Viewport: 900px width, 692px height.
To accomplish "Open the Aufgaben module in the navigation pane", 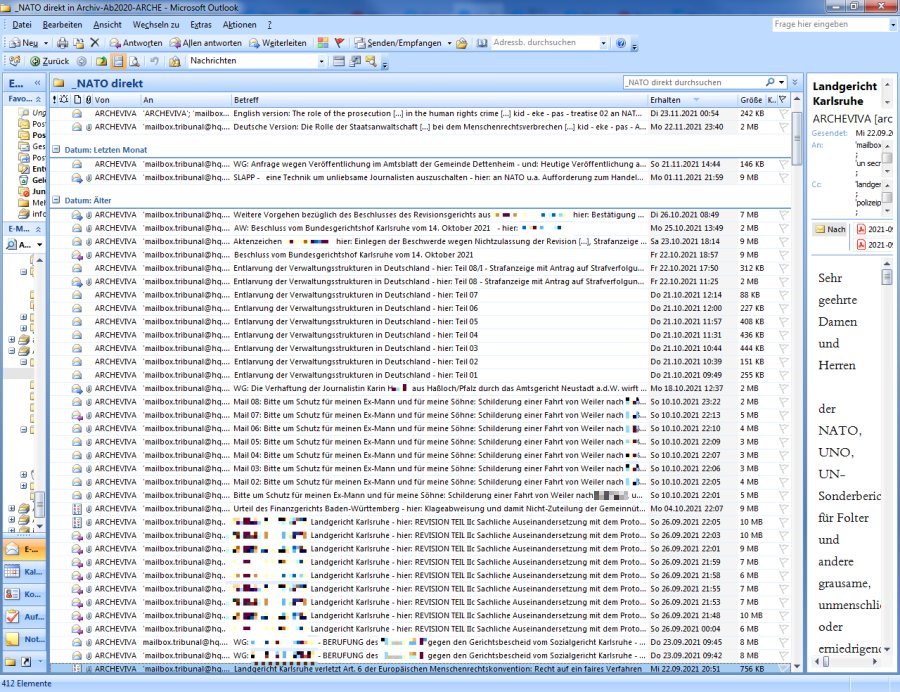I will pos(24,616).
